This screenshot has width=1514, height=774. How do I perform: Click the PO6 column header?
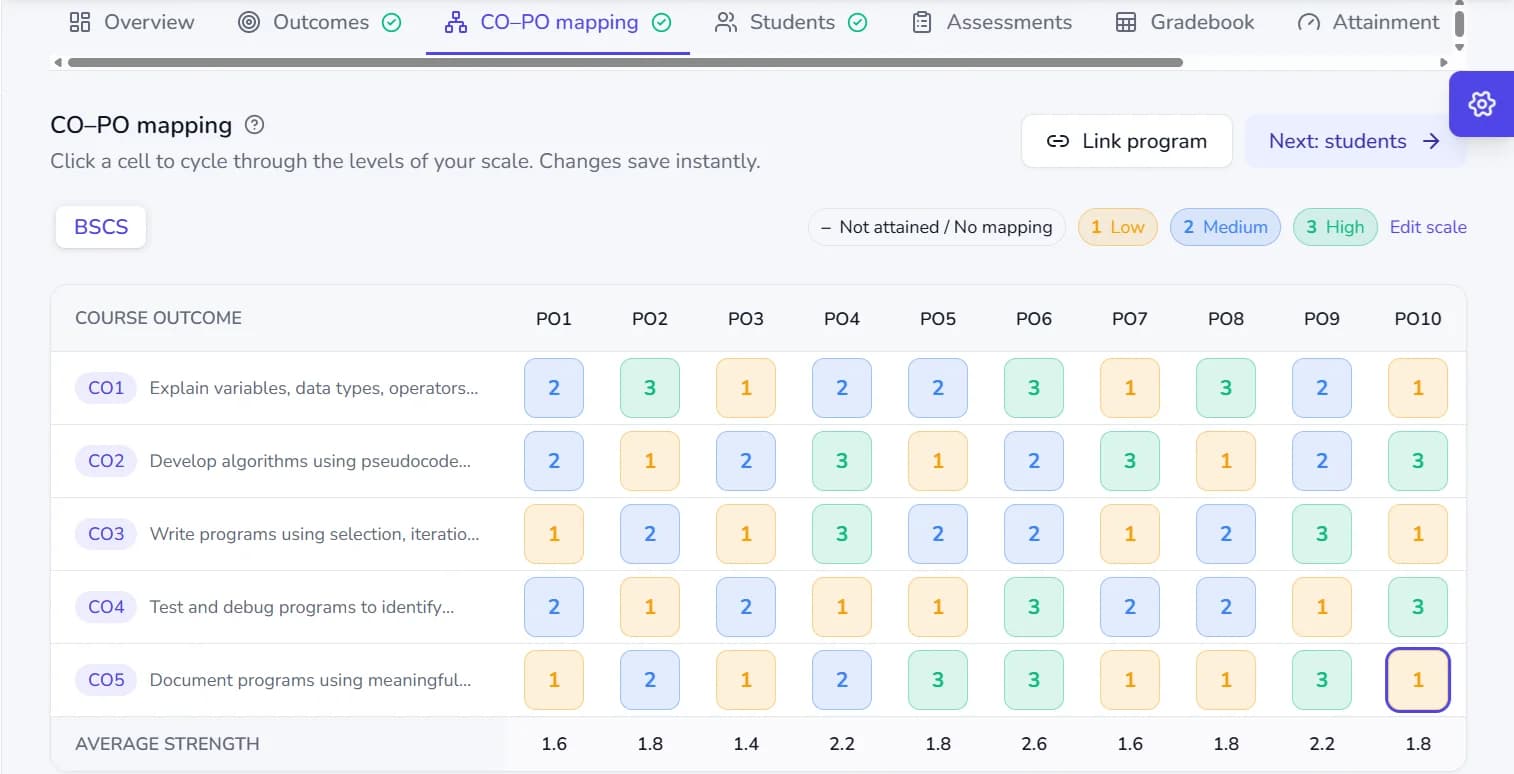point(1034,319)
